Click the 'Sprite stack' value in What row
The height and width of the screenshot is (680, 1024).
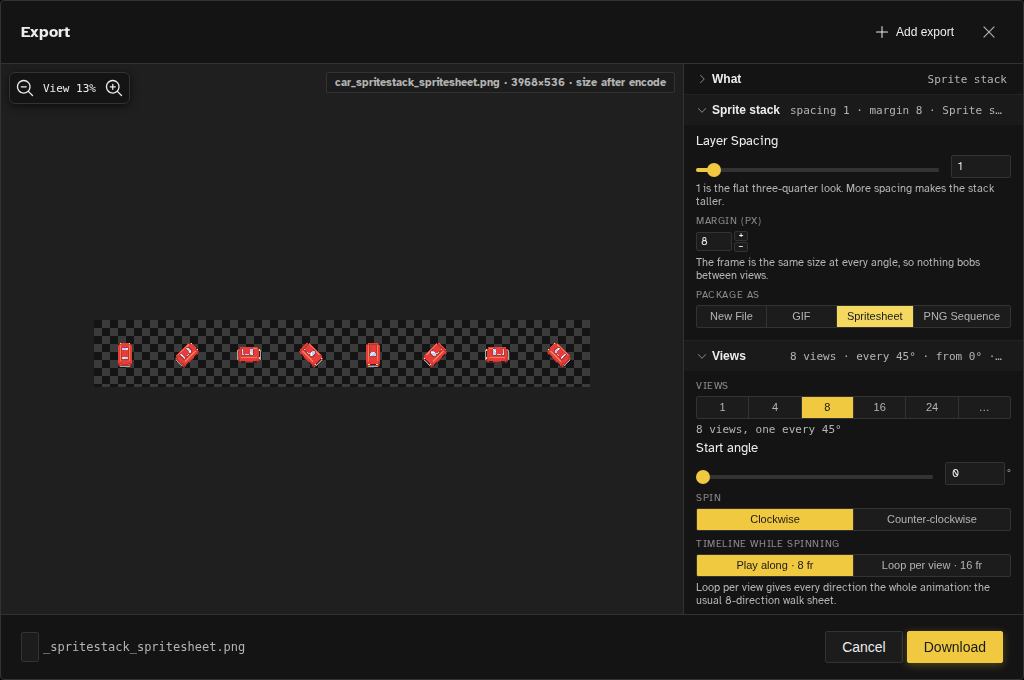[967, 79]
